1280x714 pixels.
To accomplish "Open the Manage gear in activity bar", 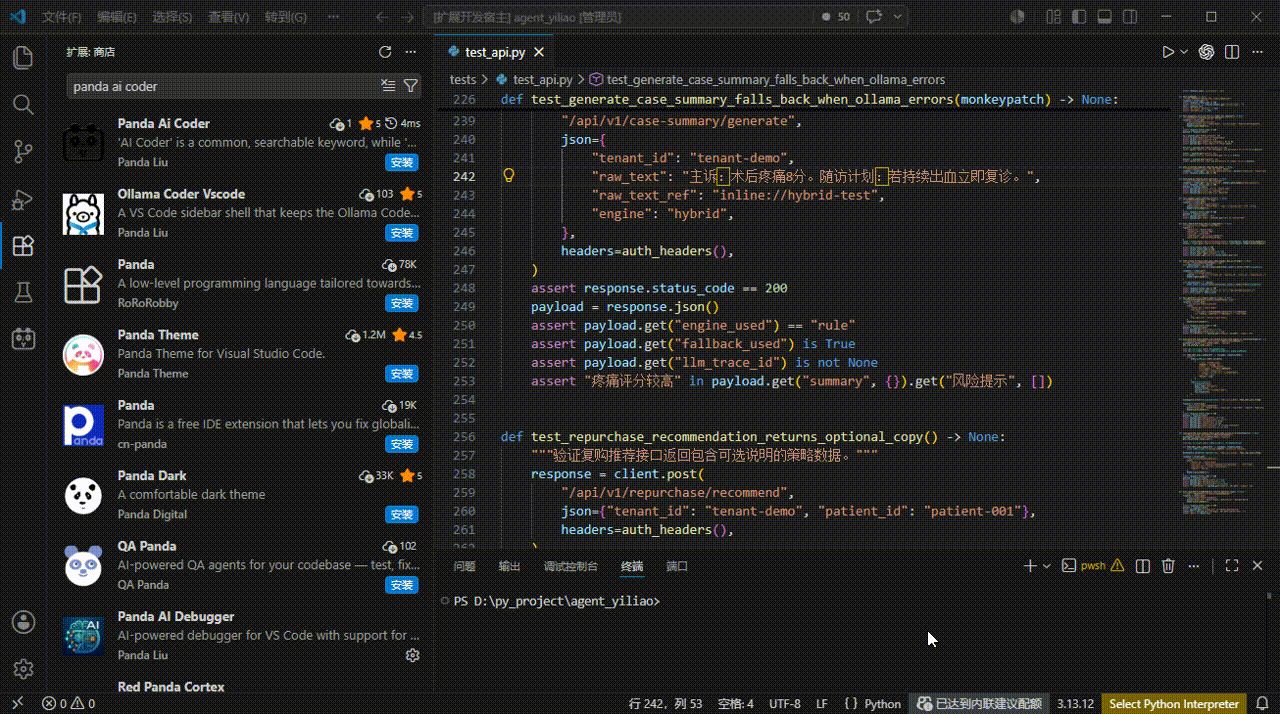I will click(x=23, y=669).
